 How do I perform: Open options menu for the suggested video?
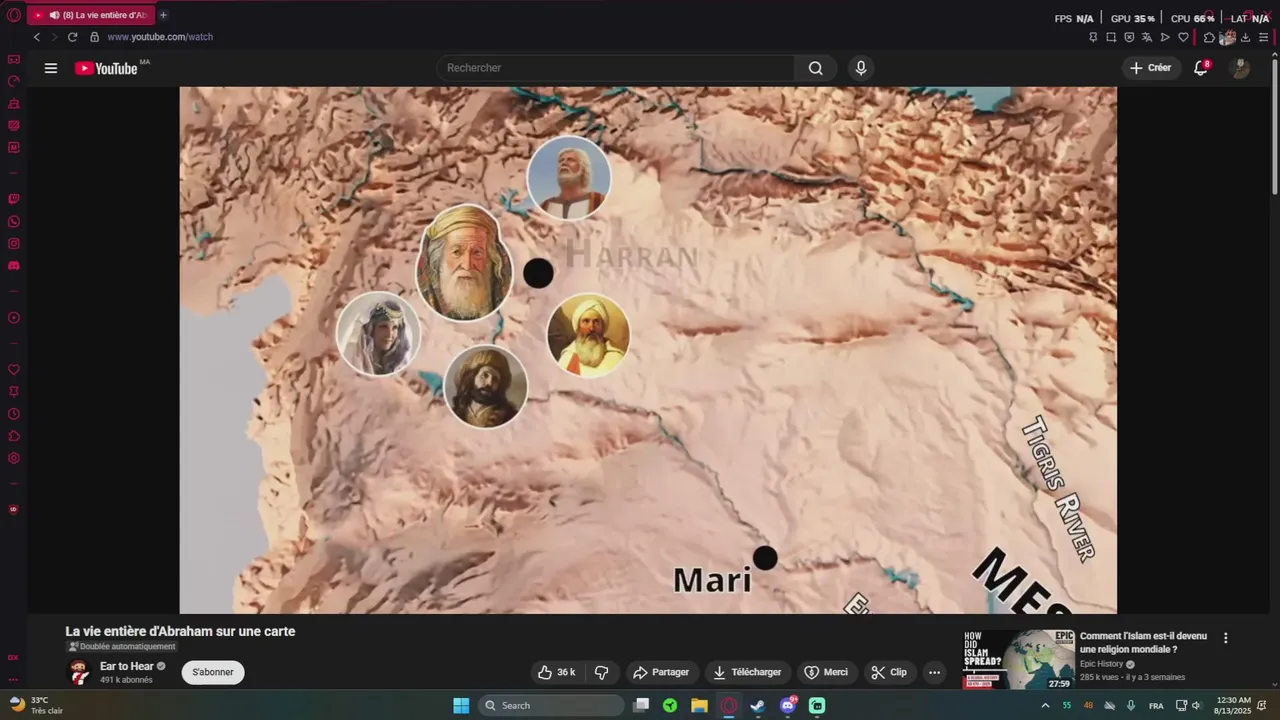click(x=1226, y=638)
